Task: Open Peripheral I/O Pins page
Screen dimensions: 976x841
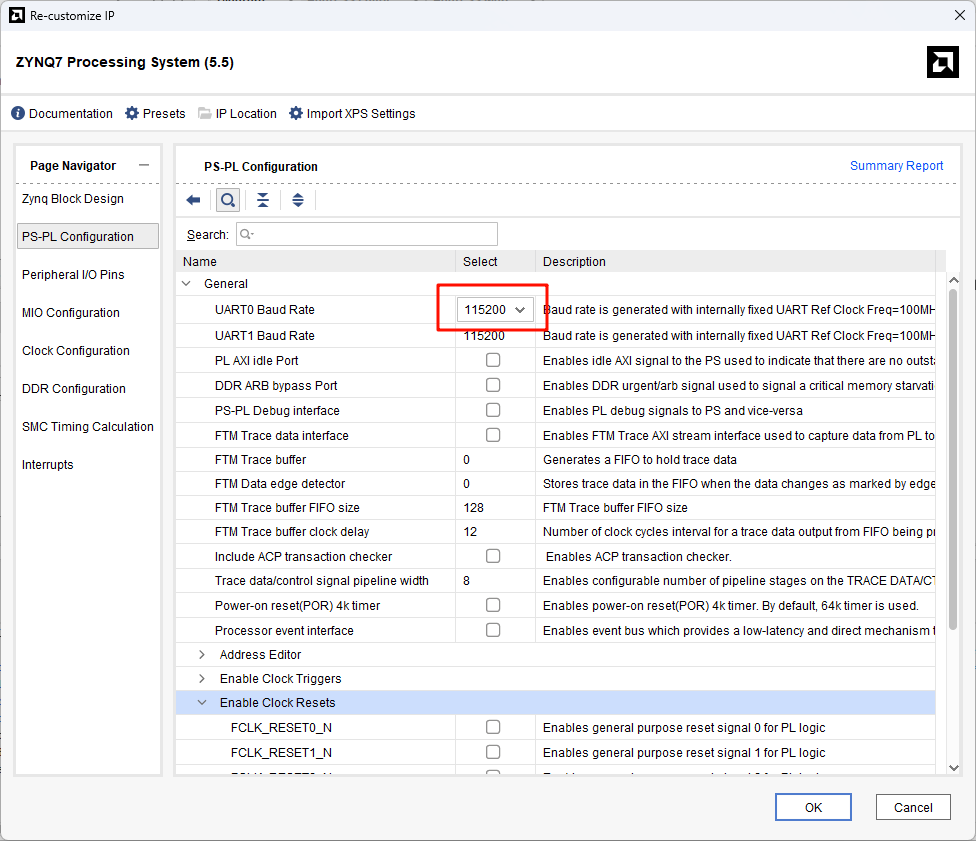Action: point(73,275)
